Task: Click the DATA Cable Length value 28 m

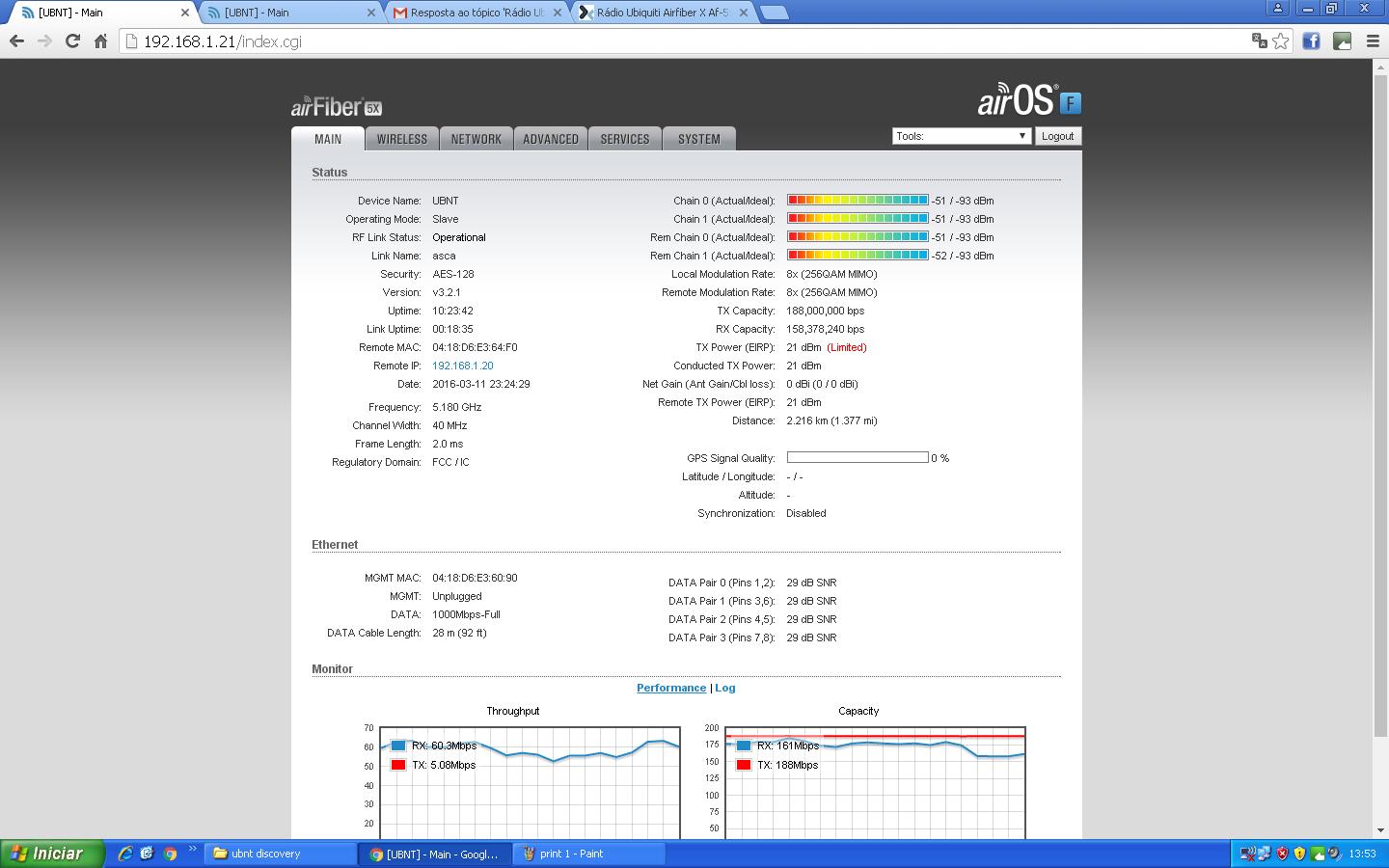Action: coord(459,633)
